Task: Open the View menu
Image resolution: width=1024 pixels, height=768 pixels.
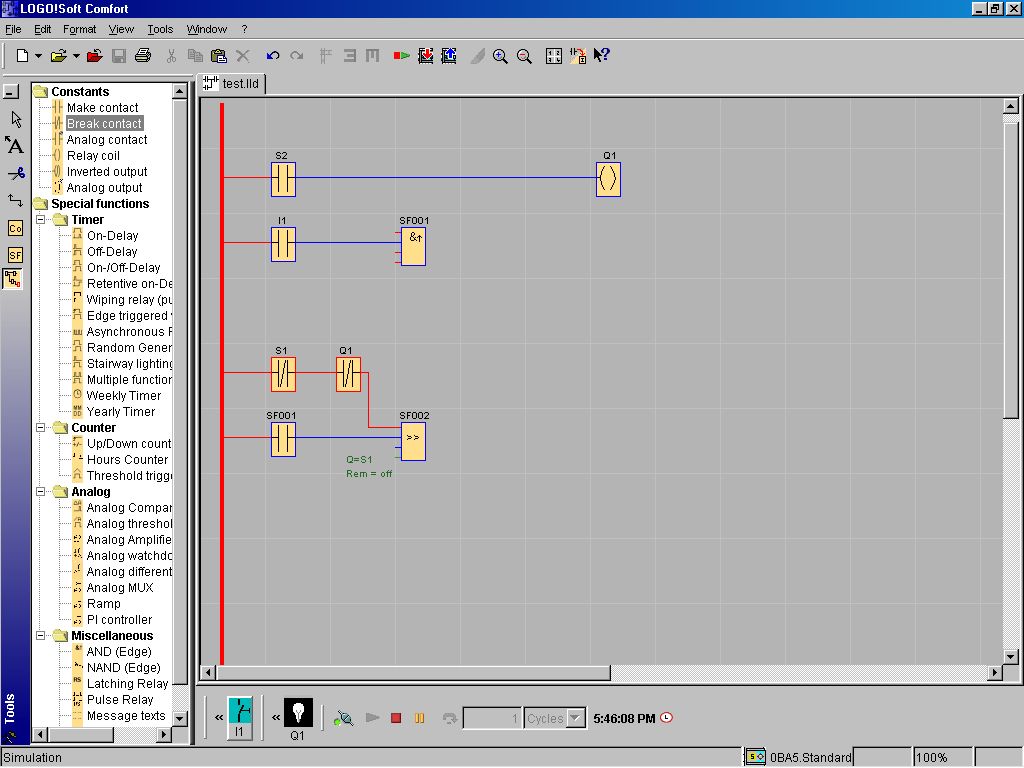Action: coord(121,29)
